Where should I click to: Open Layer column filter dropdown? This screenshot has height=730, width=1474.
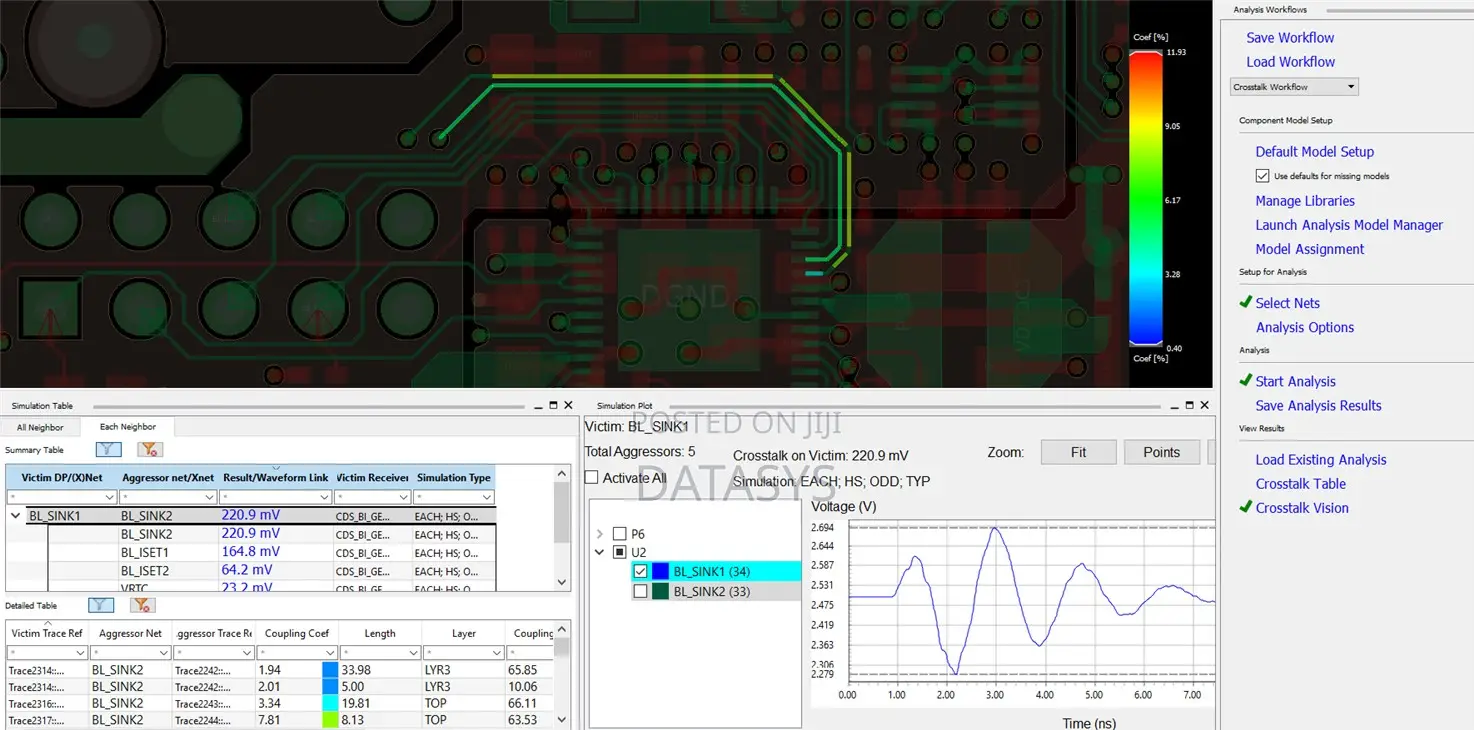[498, 652]
